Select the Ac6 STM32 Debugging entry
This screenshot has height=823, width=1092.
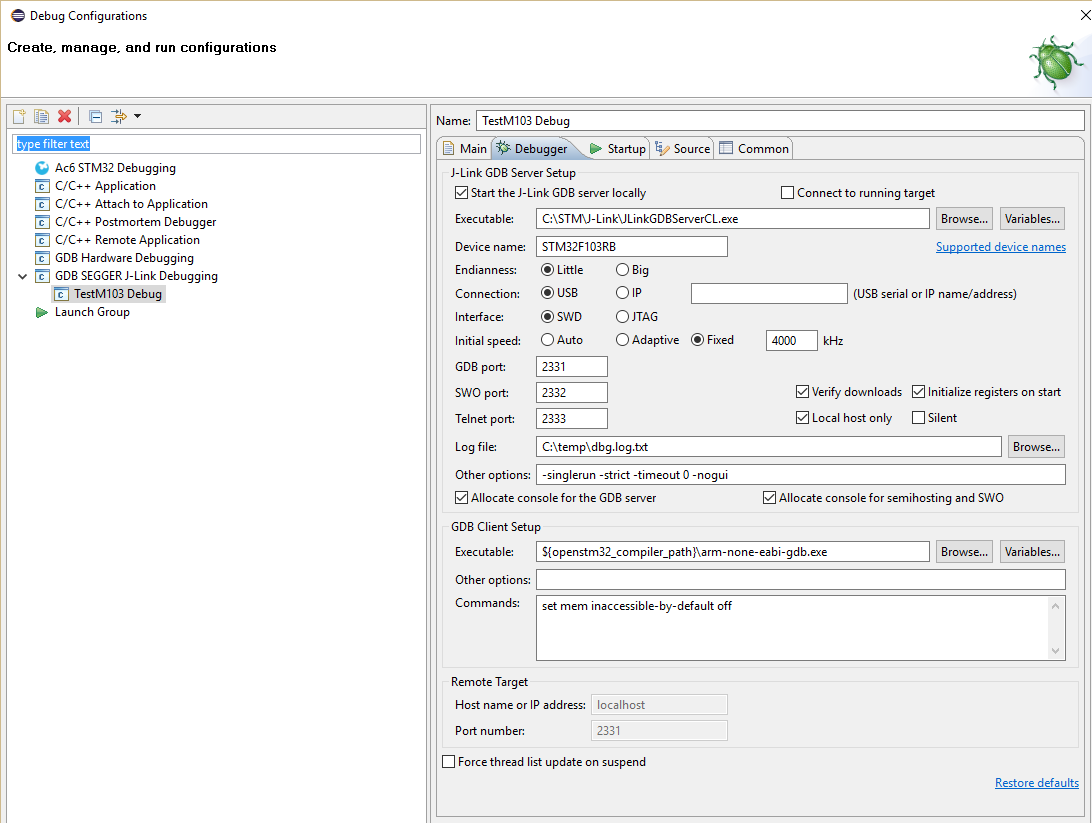tap(116, 168)
